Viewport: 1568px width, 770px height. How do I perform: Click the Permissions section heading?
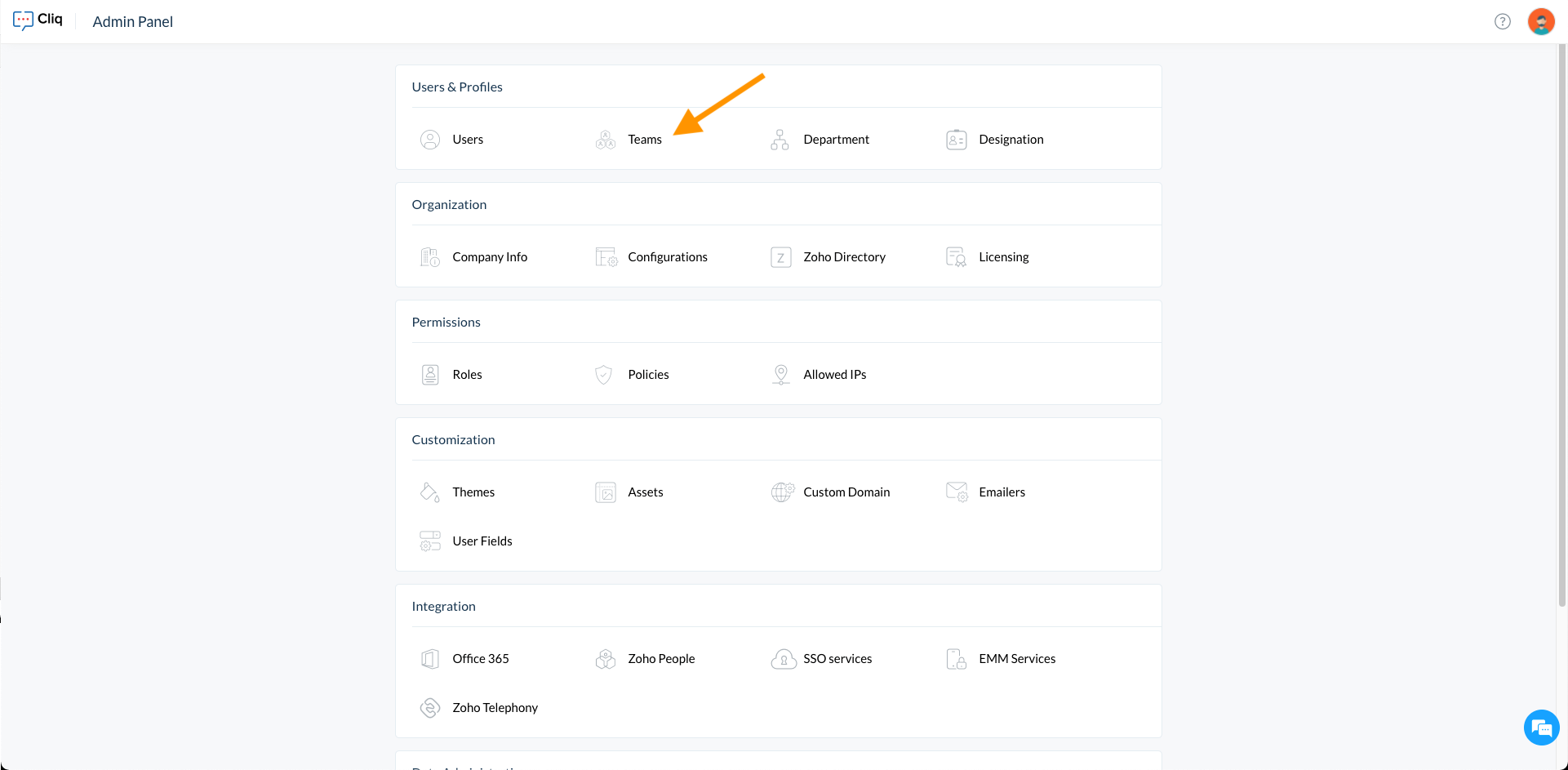[446, 323]
